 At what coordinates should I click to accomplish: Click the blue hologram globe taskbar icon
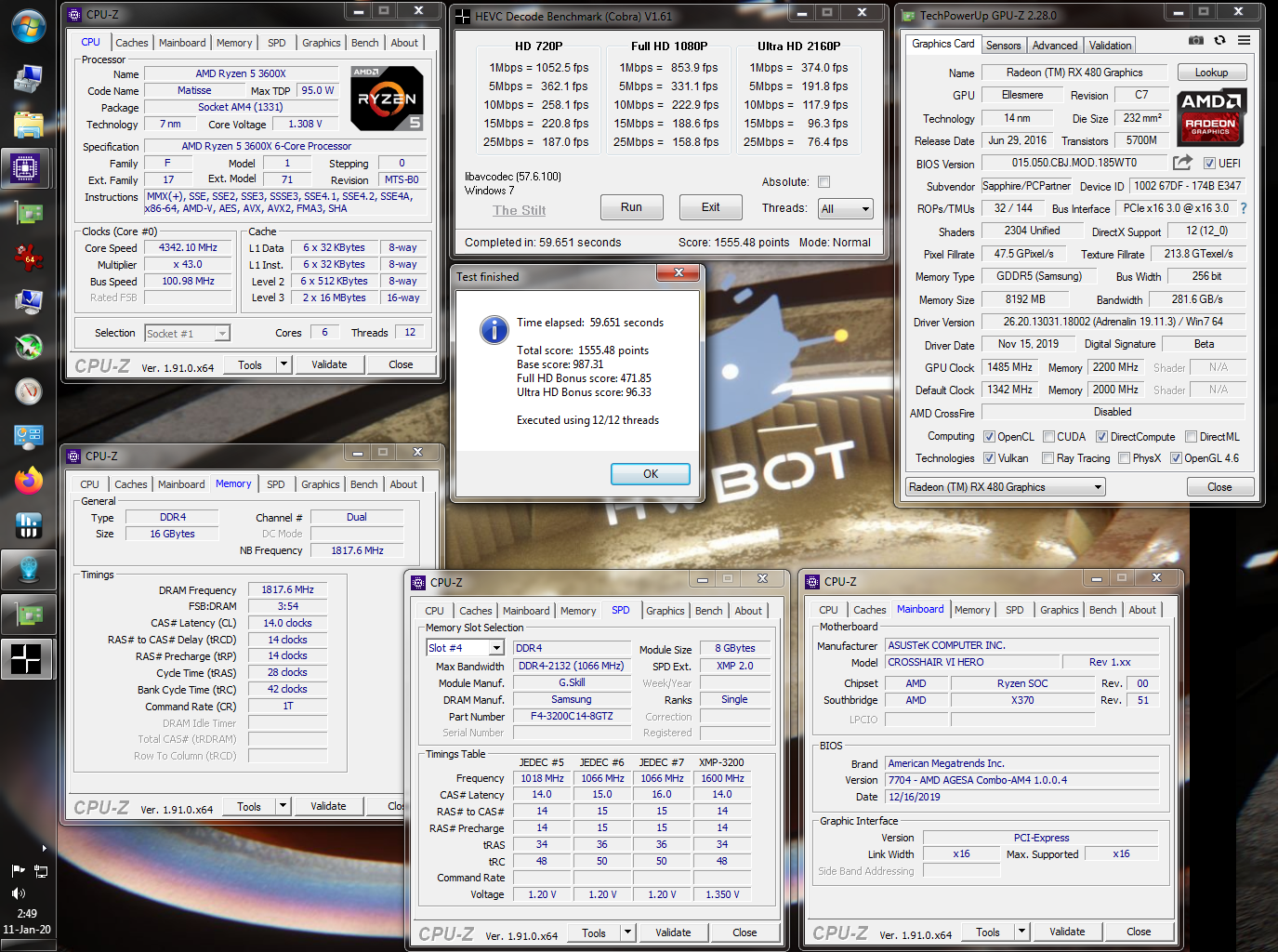pos(28,569)
